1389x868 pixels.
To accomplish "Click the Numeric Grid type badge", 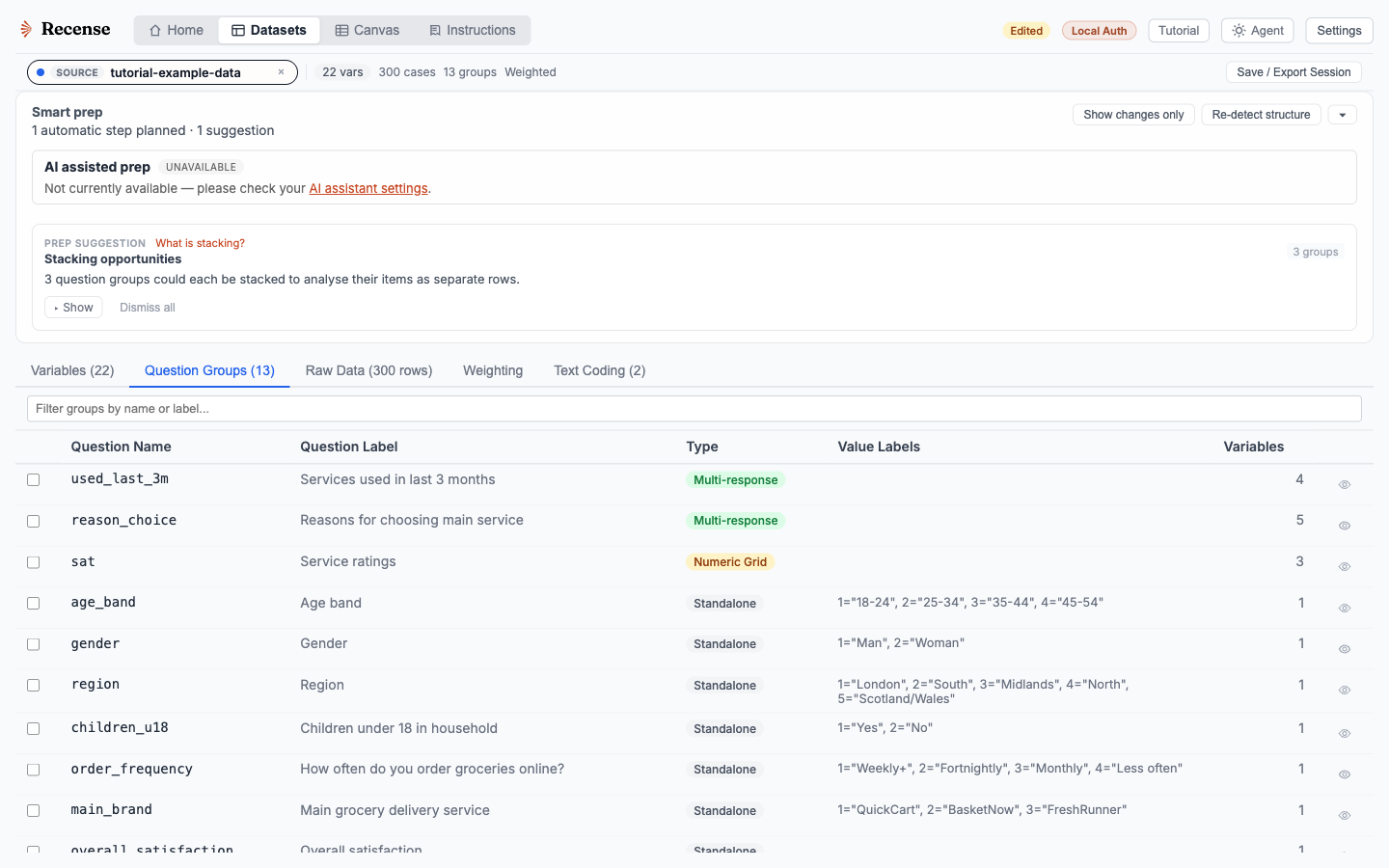I will click(x=730, y=562).
